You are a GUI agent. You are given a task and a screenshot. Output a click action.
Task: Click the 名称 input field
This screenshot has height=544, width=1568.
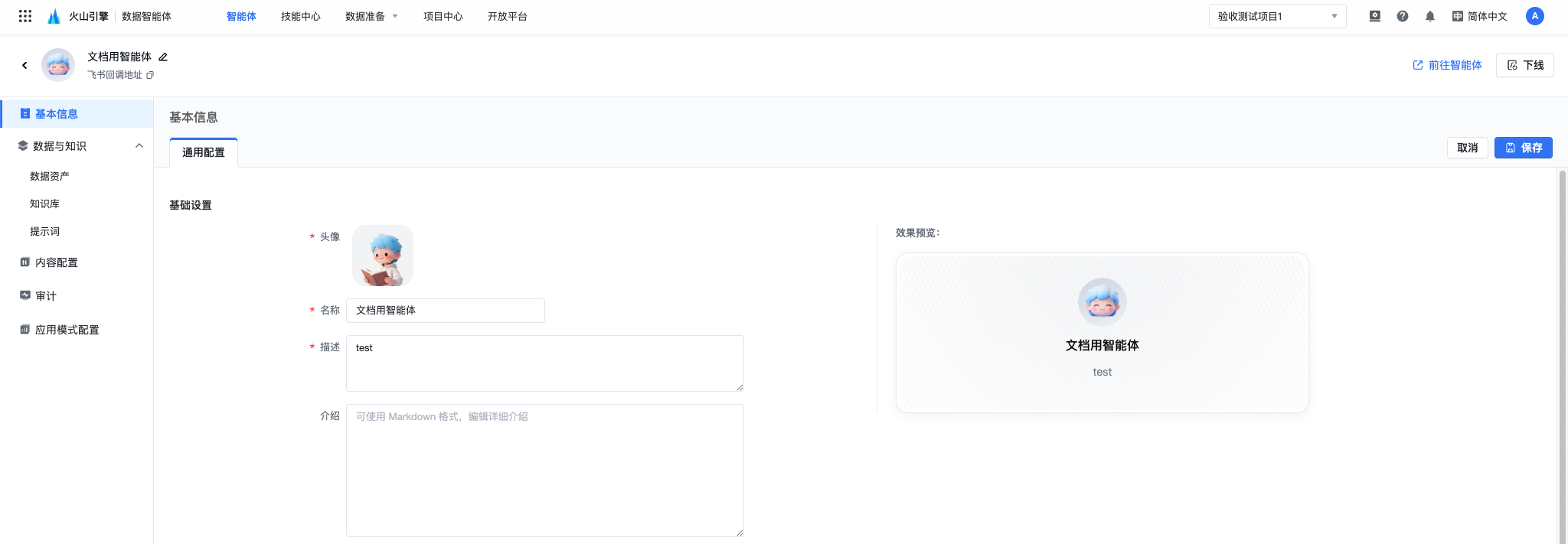coord(446,311)
